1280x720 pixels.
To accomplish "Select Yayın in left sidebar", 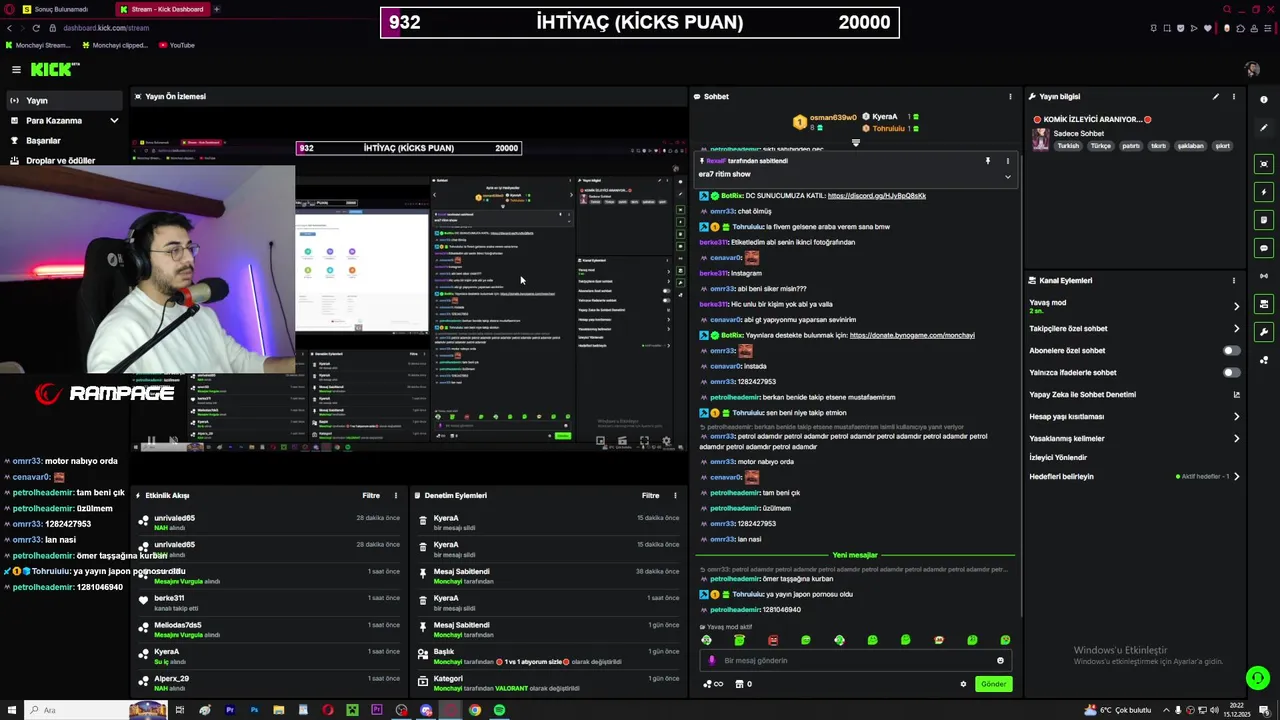I will [65, 101].
